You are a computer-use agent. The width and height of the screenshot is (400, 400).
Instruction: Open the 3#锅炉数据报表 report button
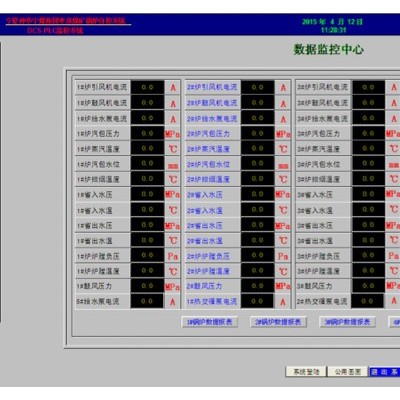point(347,322)
